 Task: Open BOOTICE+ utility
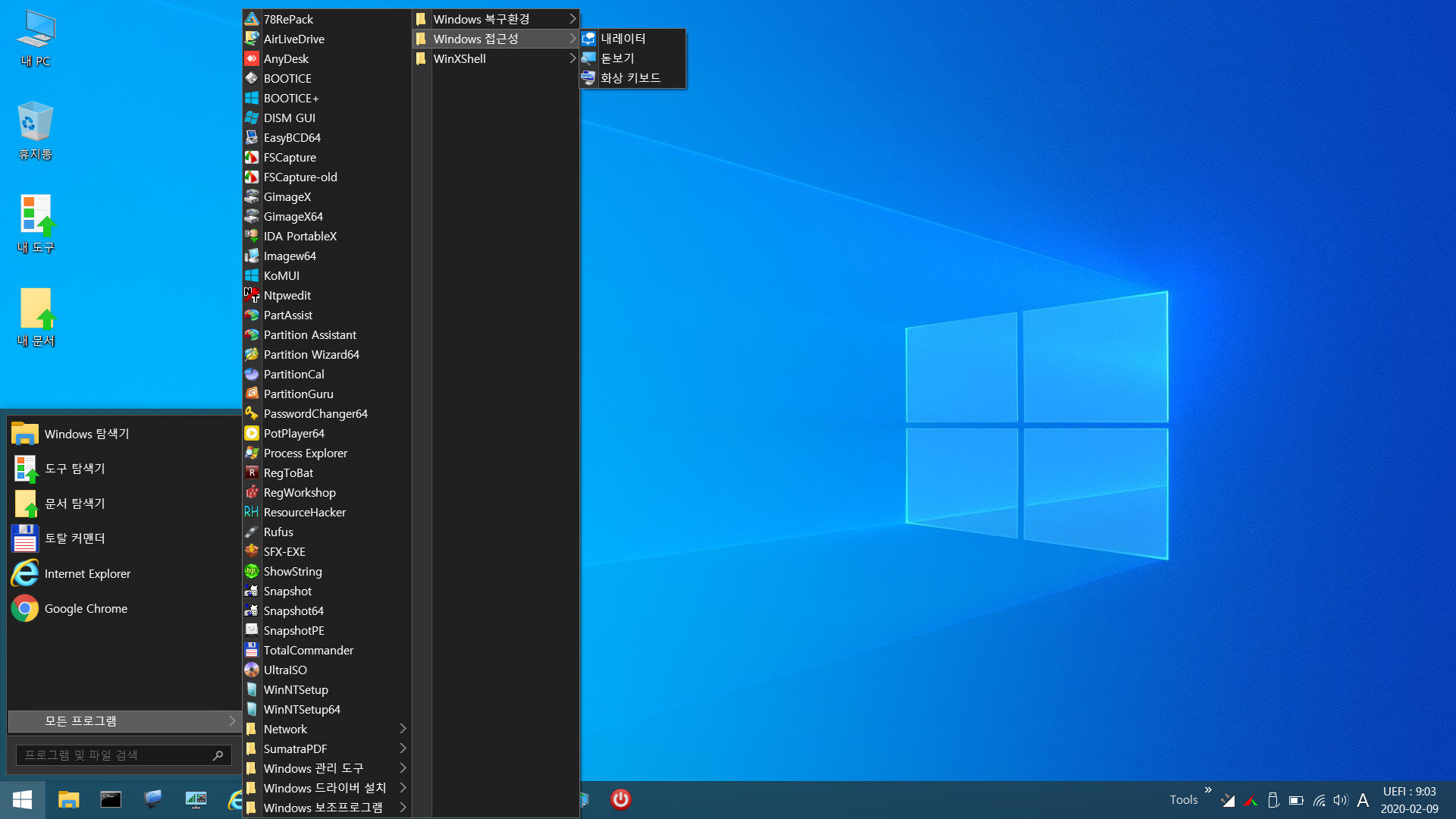327,98
